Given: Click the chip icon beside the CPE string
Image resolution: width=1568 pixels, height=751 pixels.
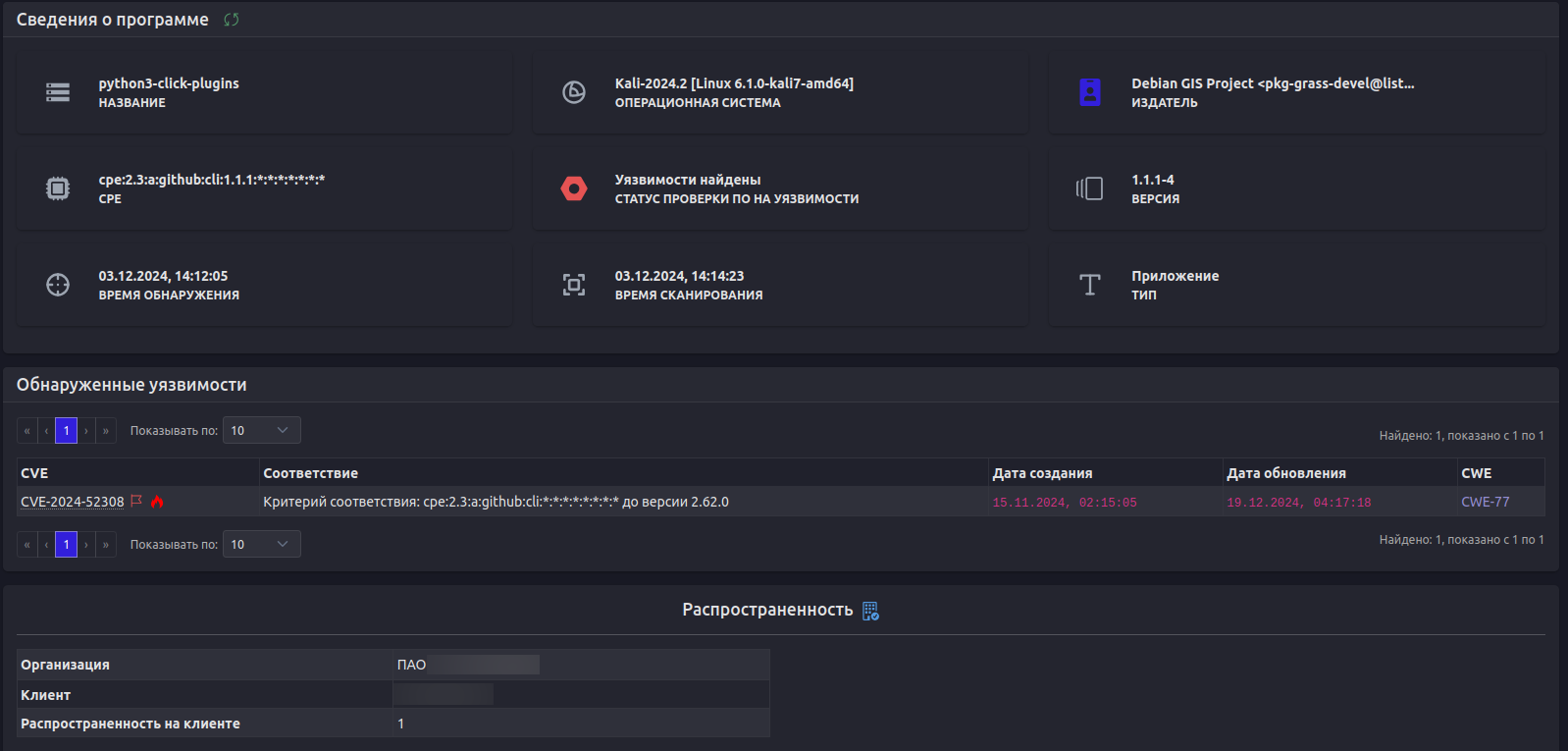Looking at the screenshot, I should (x=58, y=188).
